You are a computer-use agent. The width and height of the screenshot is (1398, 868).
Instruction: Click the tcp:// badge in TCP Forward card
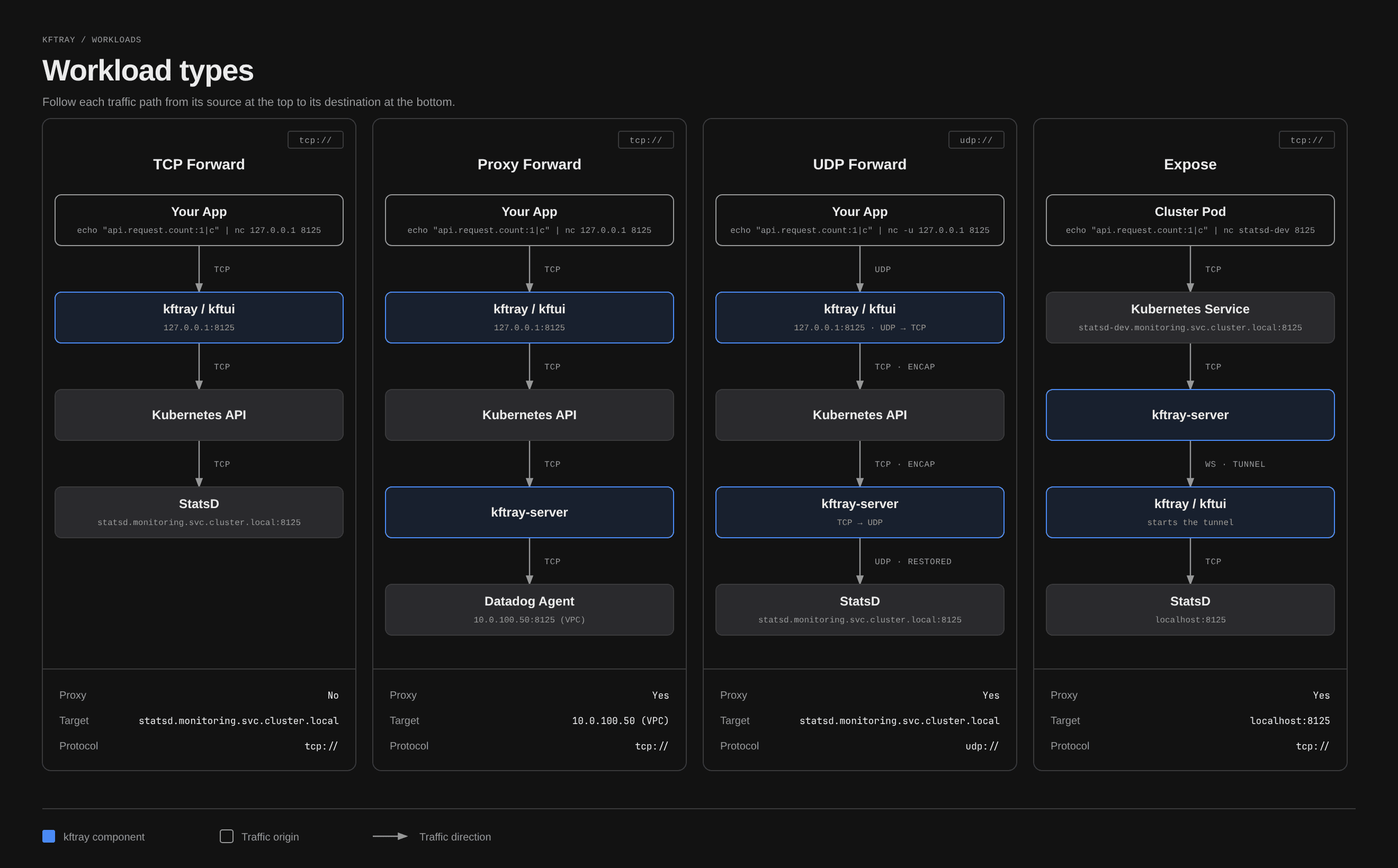point(315,140)
